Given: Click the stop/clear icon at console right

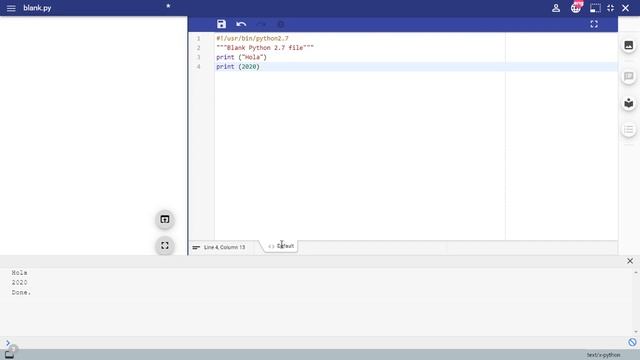Looking at the screenshot, I should pyautogui.click(x=632, y=342).
